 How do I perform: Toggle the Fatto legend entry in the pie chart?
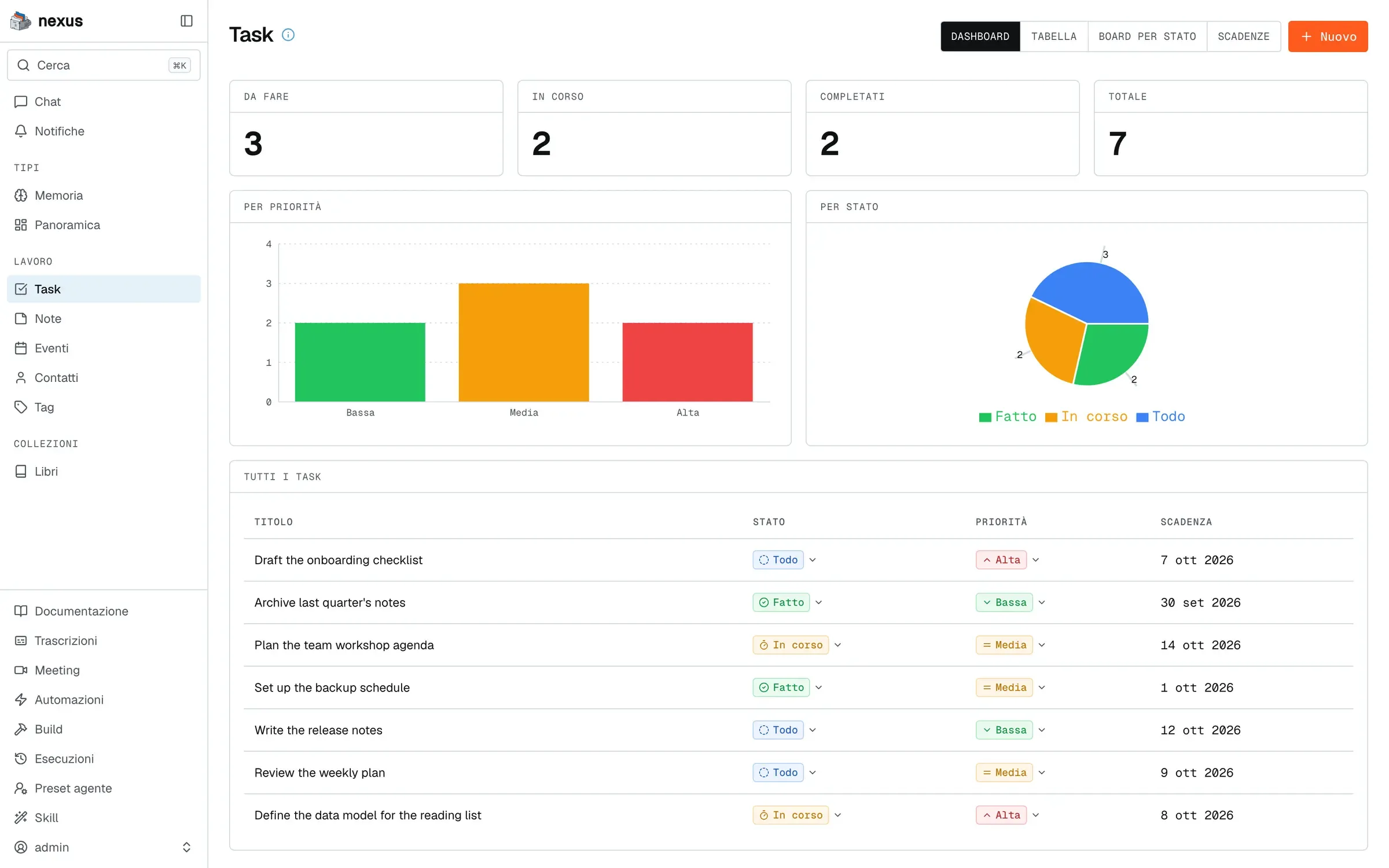coord(1008,417)
